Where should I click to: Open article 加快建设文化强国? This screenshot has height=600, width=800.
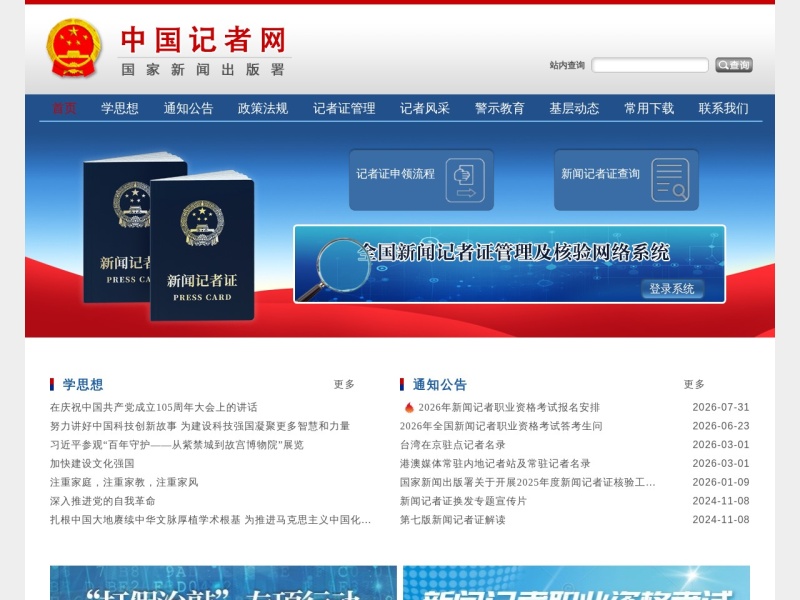pyautogui.click(x=92, y=463)
